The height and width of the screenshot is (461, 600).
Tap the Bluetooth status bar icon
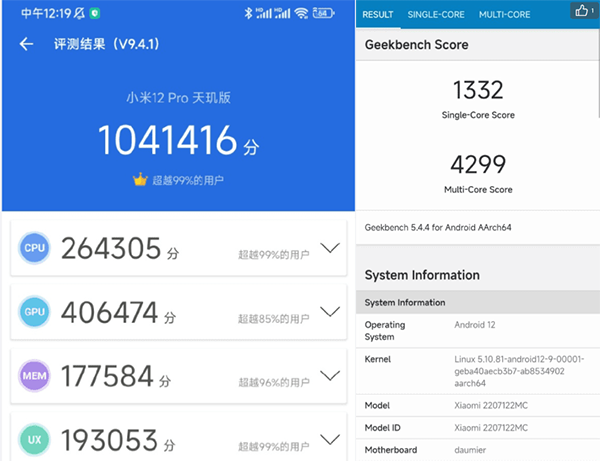[248, 13]
